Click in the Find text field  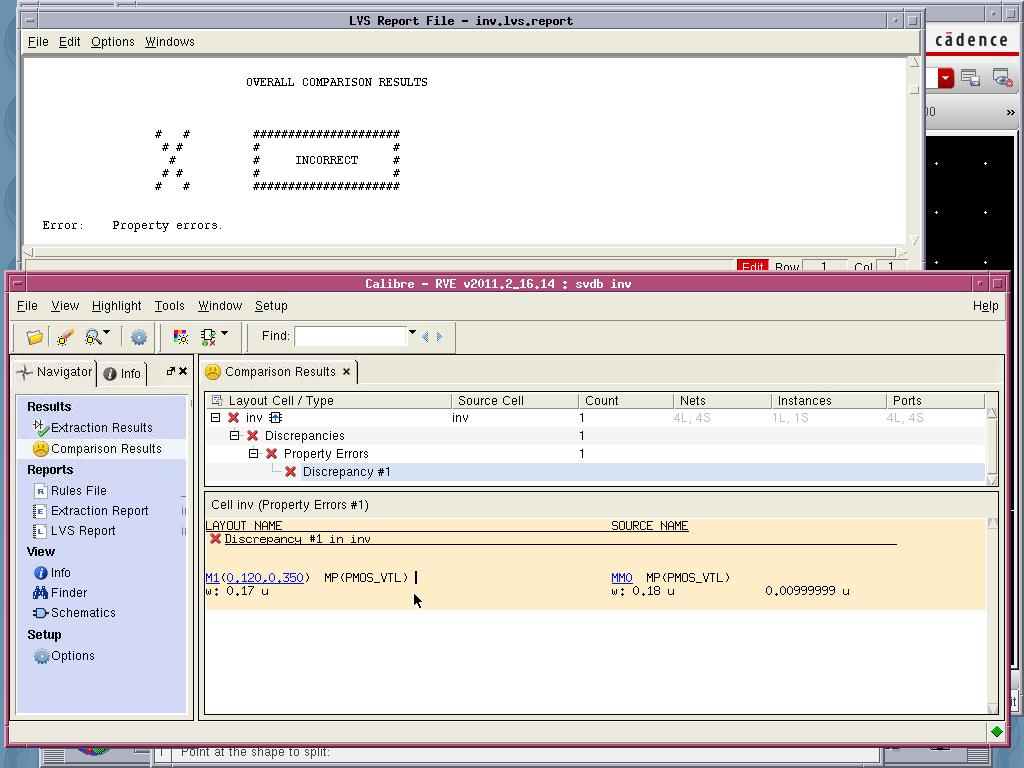351,336
